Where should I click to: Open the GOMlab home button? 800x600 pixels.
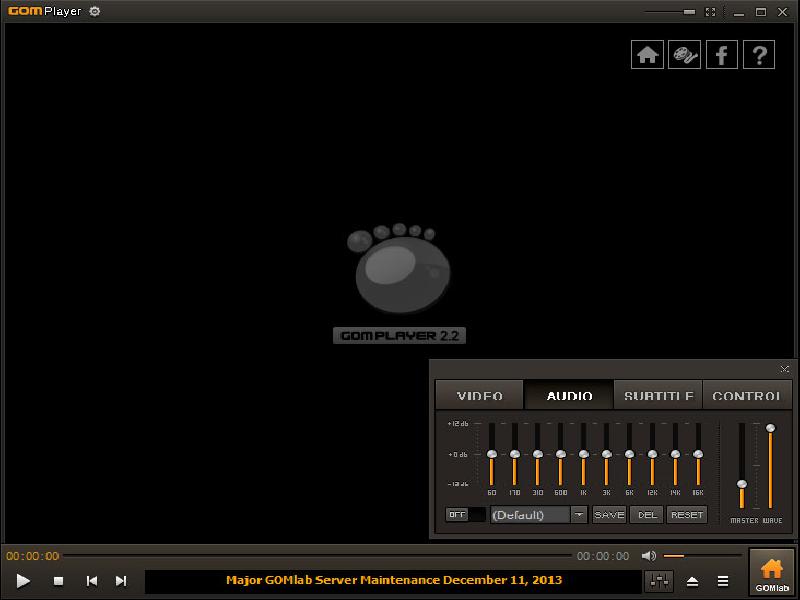pyautogui.click(x=771, y=573)
